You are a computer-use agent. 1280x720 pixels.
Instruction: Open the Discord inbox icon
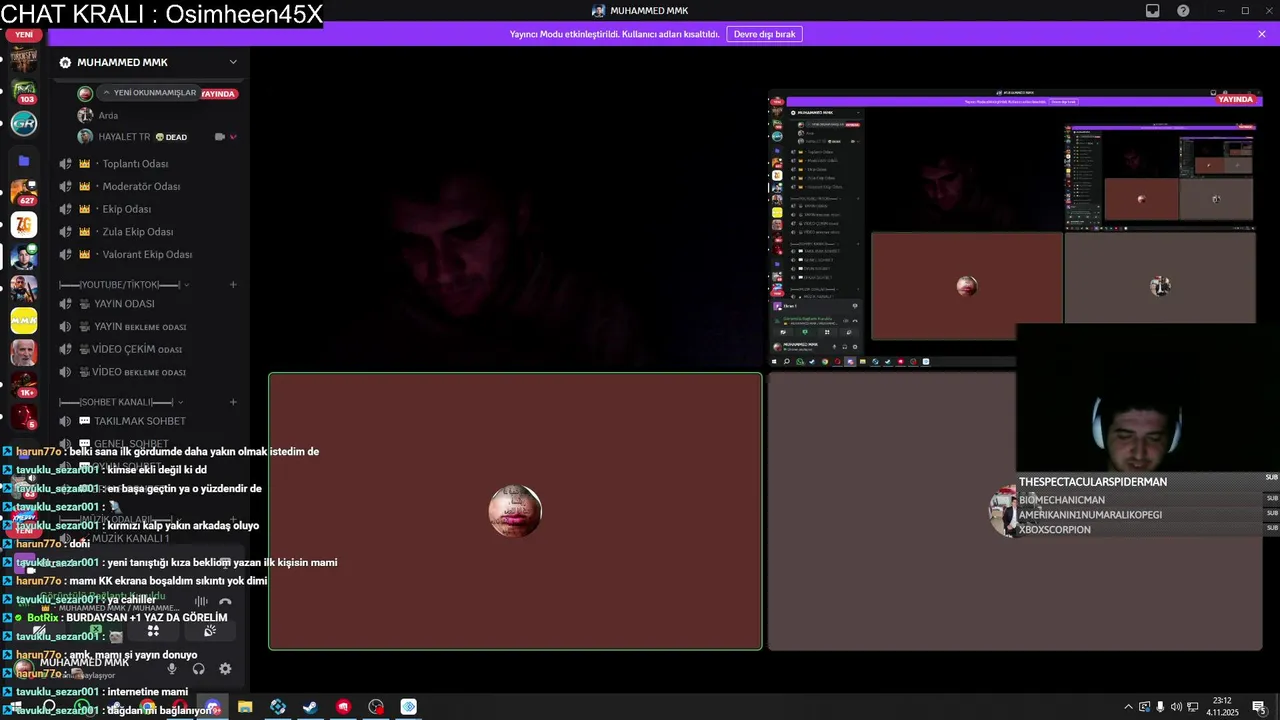(x=1153, y=11)
